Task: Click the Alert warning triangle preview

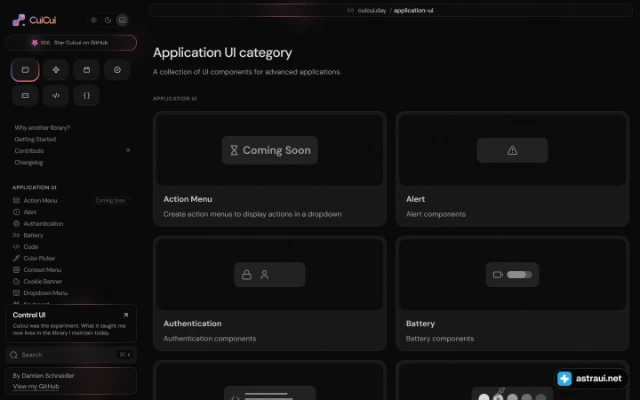Action: pyautogui.click(x=512, y=150)
